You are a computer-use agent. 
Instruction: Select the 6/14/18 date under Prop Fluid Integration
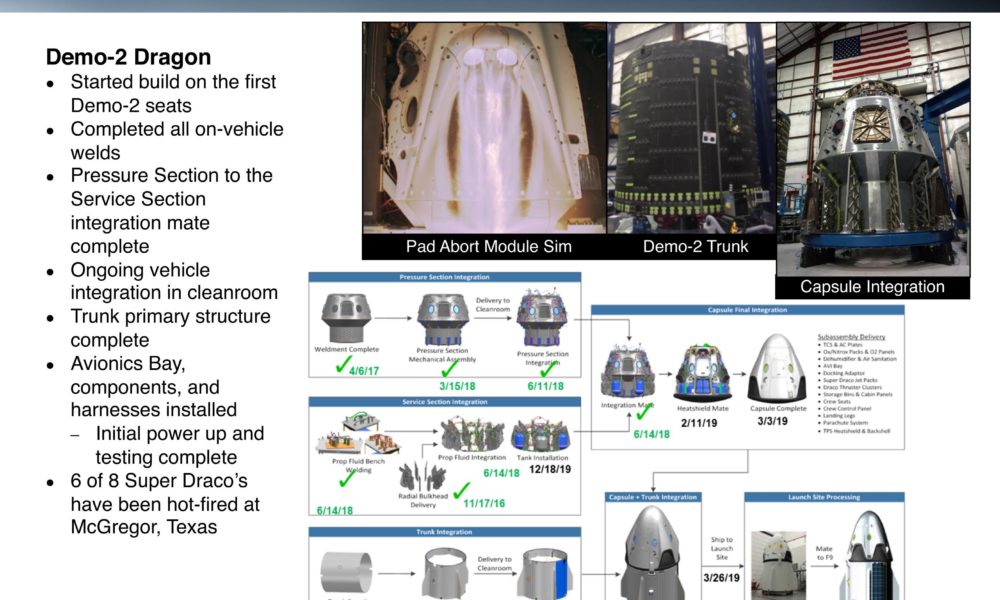[501, 473]
